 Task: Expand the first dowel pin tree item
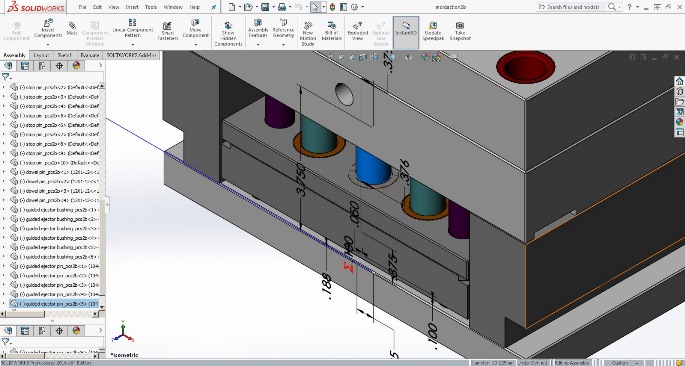4,172
